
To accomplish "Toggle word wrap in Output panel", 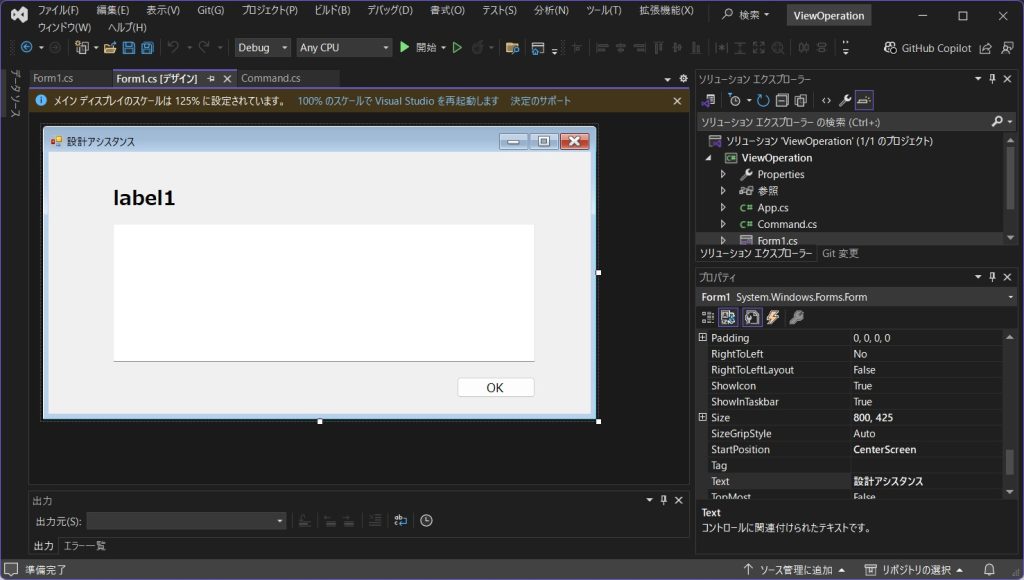I will pyautogui.click(x=400, y=520).
